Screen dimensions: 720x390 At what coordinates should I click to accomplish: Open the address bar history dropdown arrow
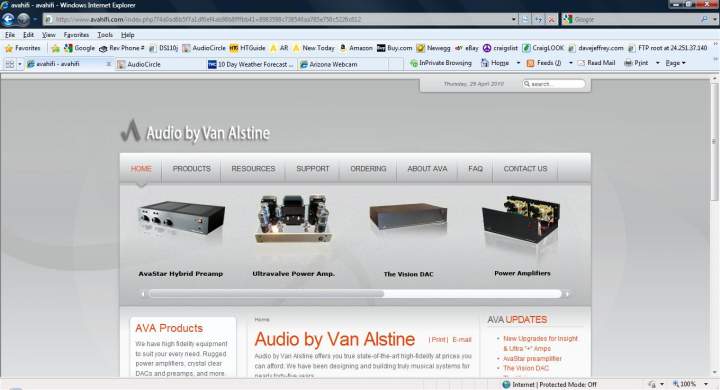514,19
